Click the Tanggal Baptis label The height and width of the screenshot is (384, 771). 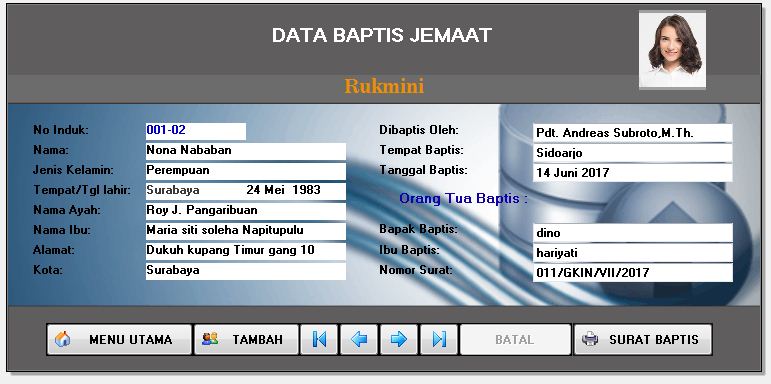423,170
